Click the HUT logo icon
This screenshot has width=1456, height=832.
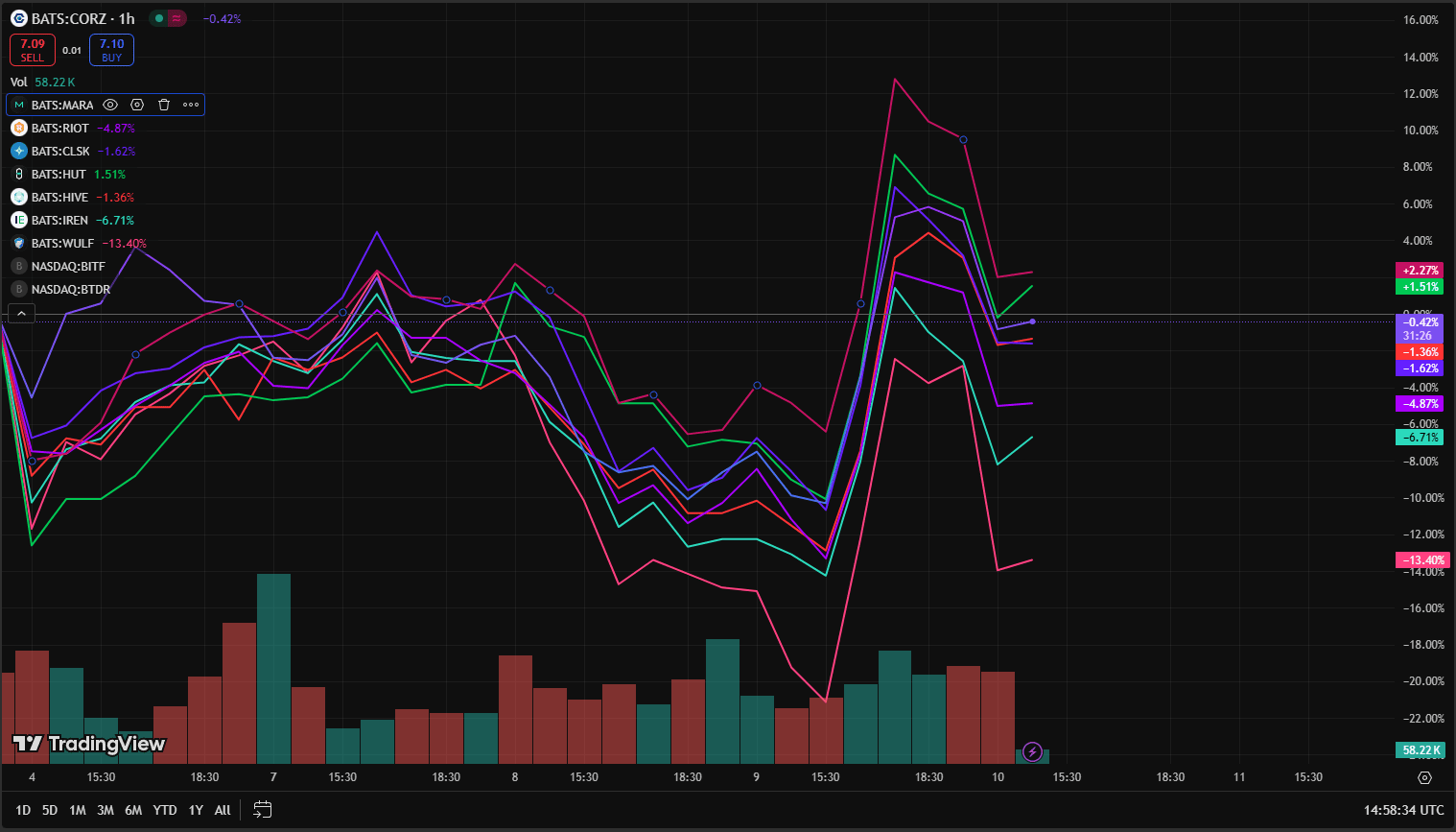click(18, 174)
